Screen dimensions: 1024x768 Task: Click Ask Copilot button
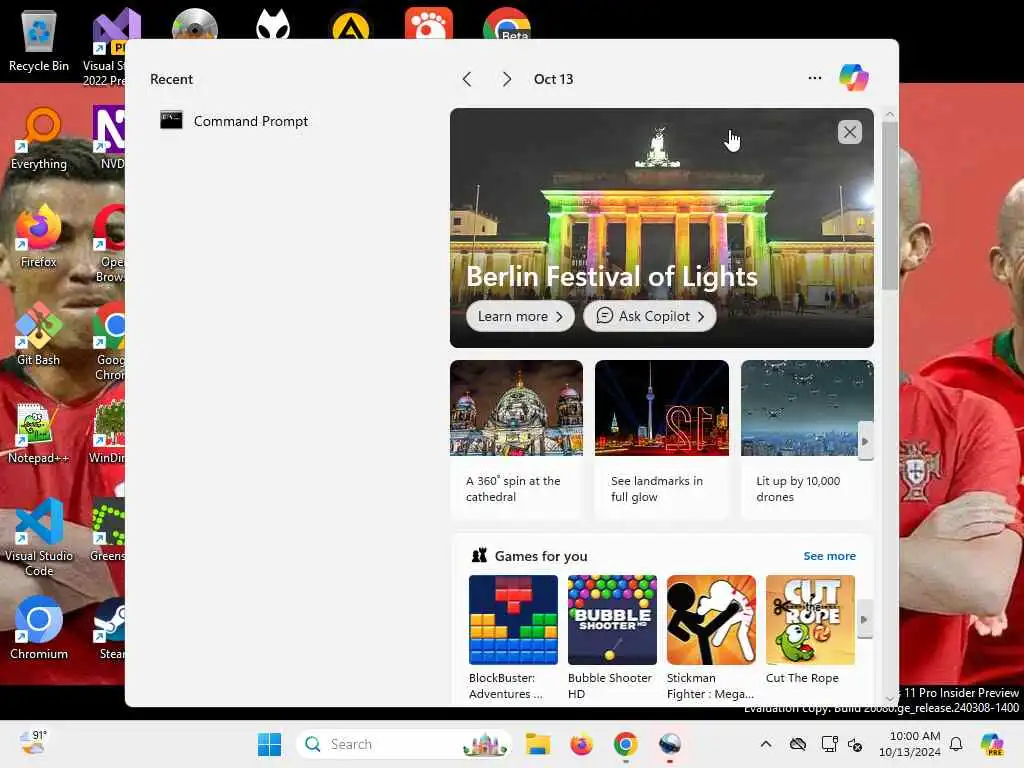tap(650, 316)
